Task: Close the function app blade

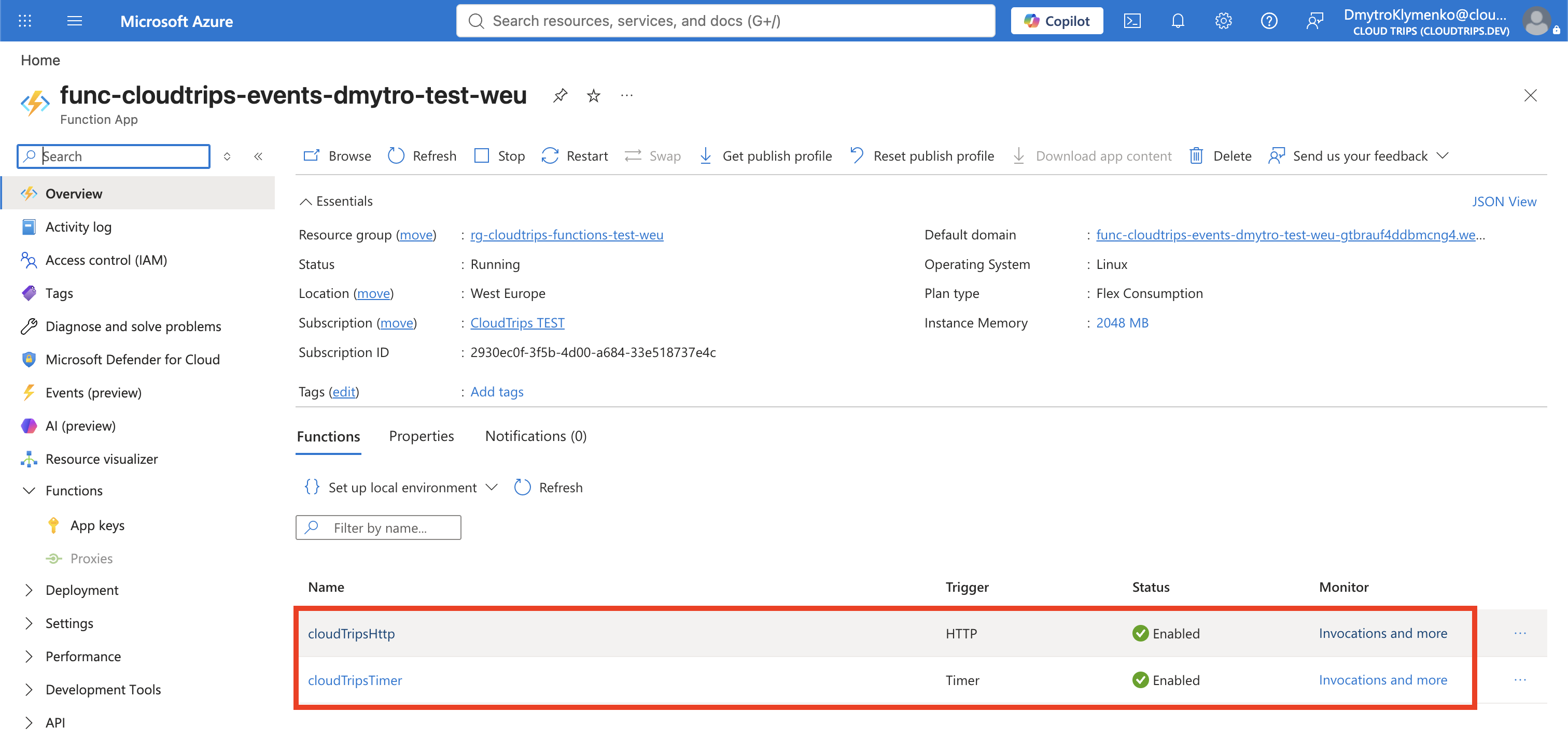Action: tap(1530, 95)
